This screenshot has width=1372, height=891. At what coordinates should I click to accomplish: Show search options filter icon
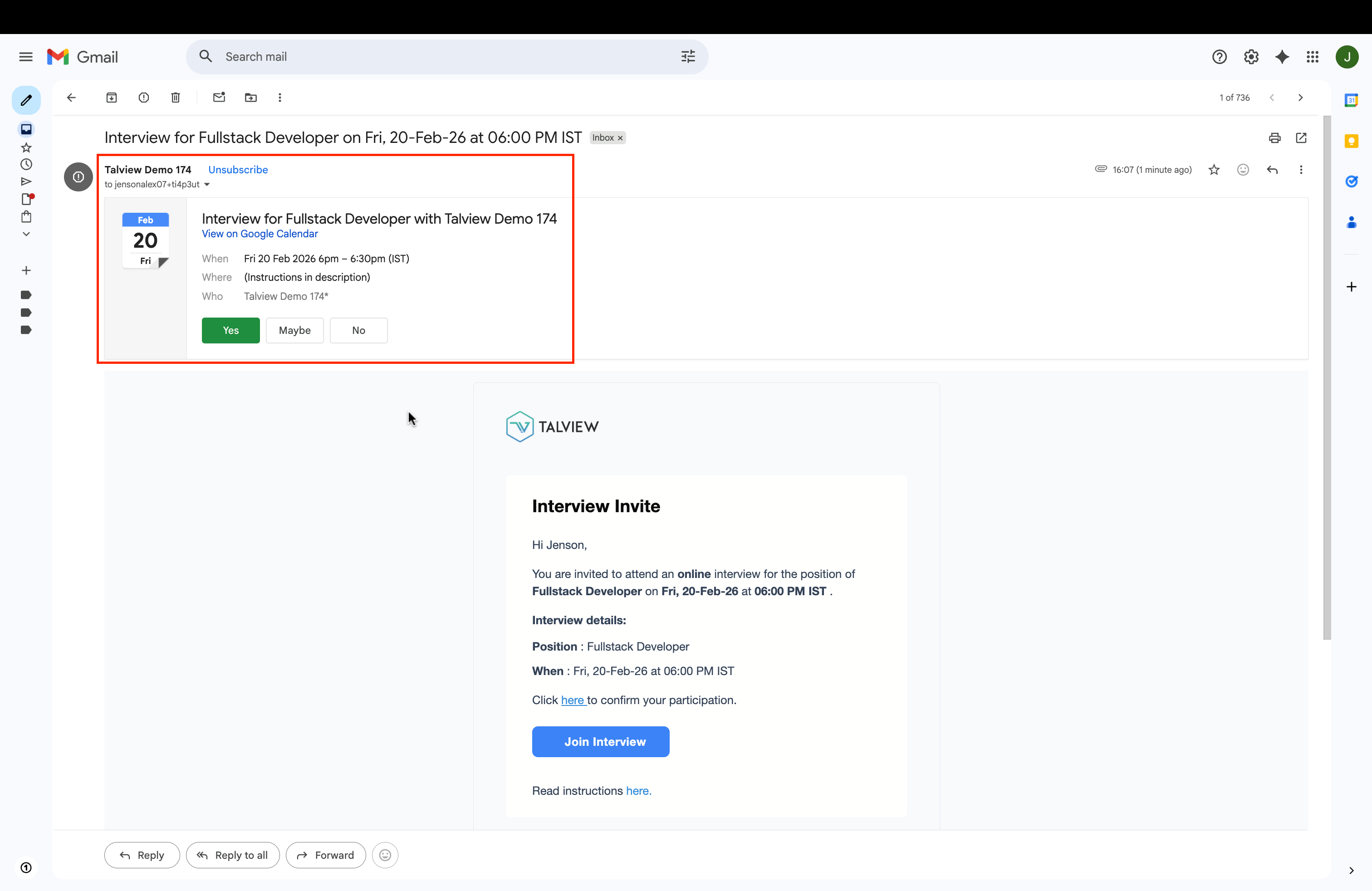click(x=688, y=56)
